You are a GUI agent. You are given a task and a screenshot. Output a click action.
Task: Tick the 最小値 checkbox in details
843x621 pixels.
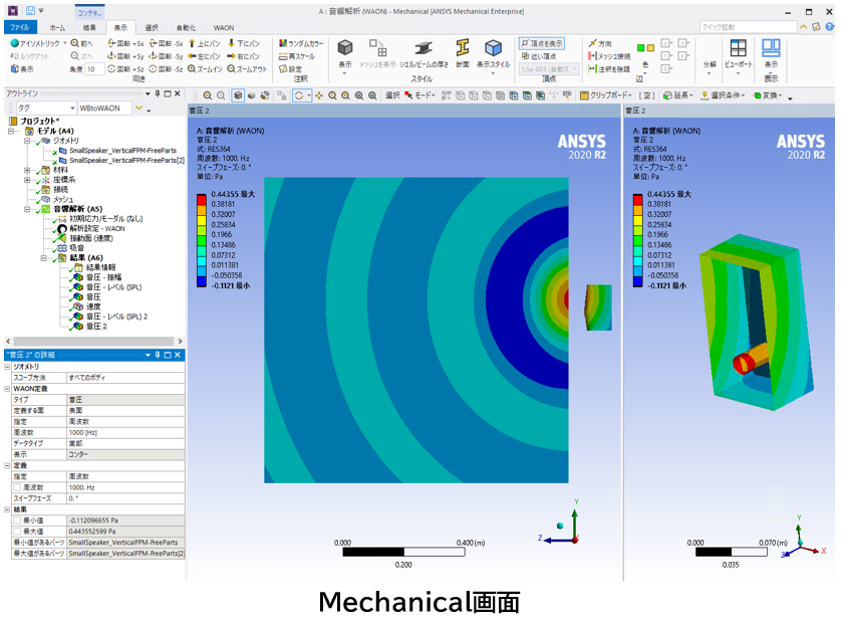click(x=17, y=520)
